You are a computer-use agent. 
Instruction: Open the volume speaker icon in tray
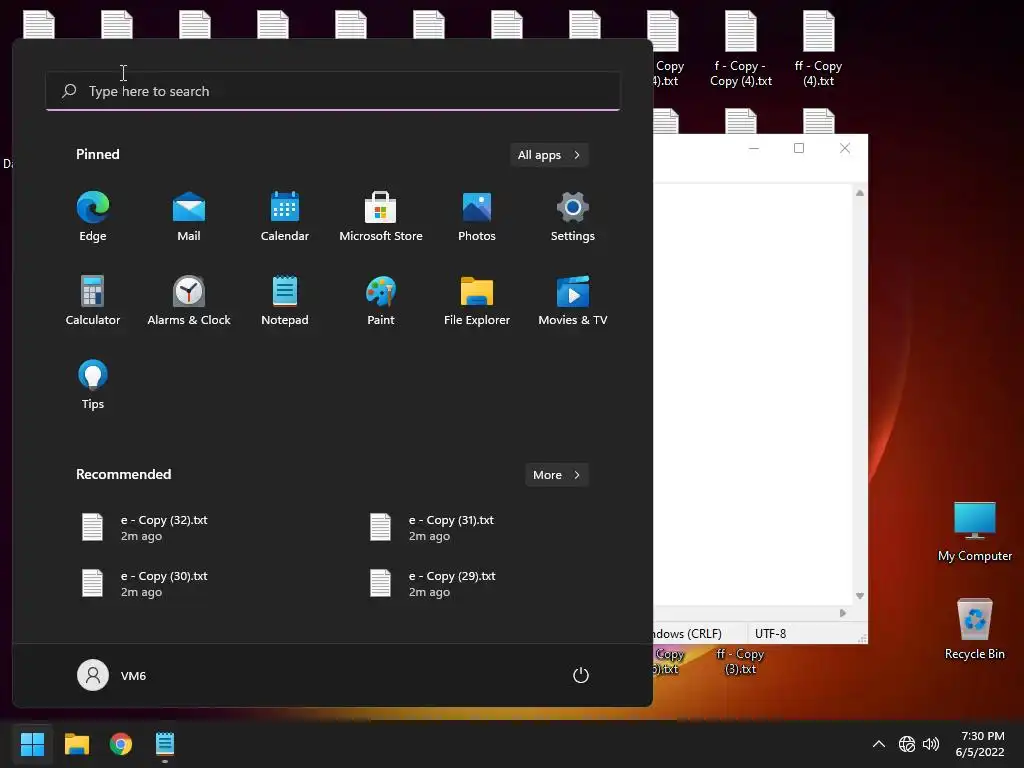point(931,744)
